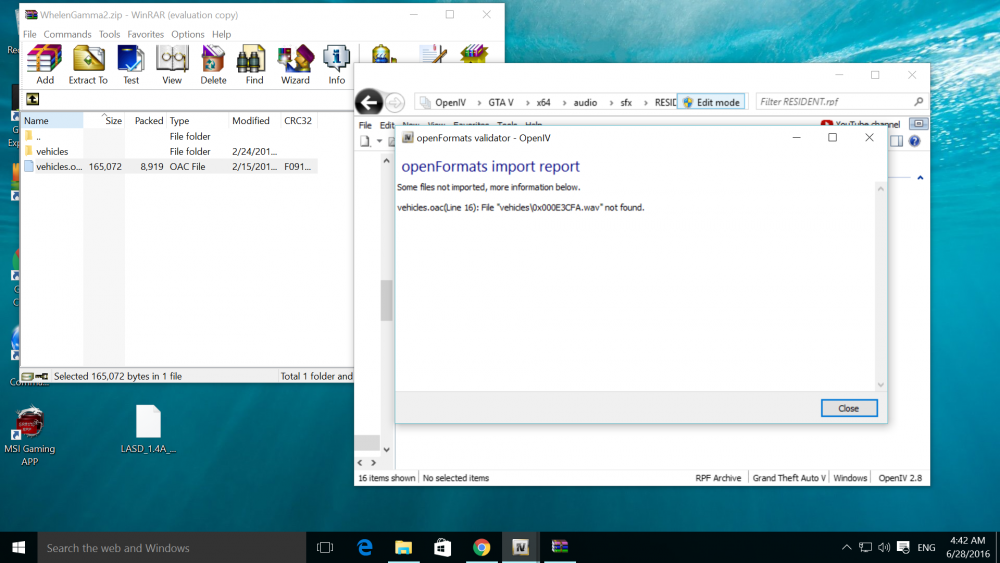Expand the chevron after x64 in breadcrumb
Screen dimensions: 1000x563
tap(563, 102)
